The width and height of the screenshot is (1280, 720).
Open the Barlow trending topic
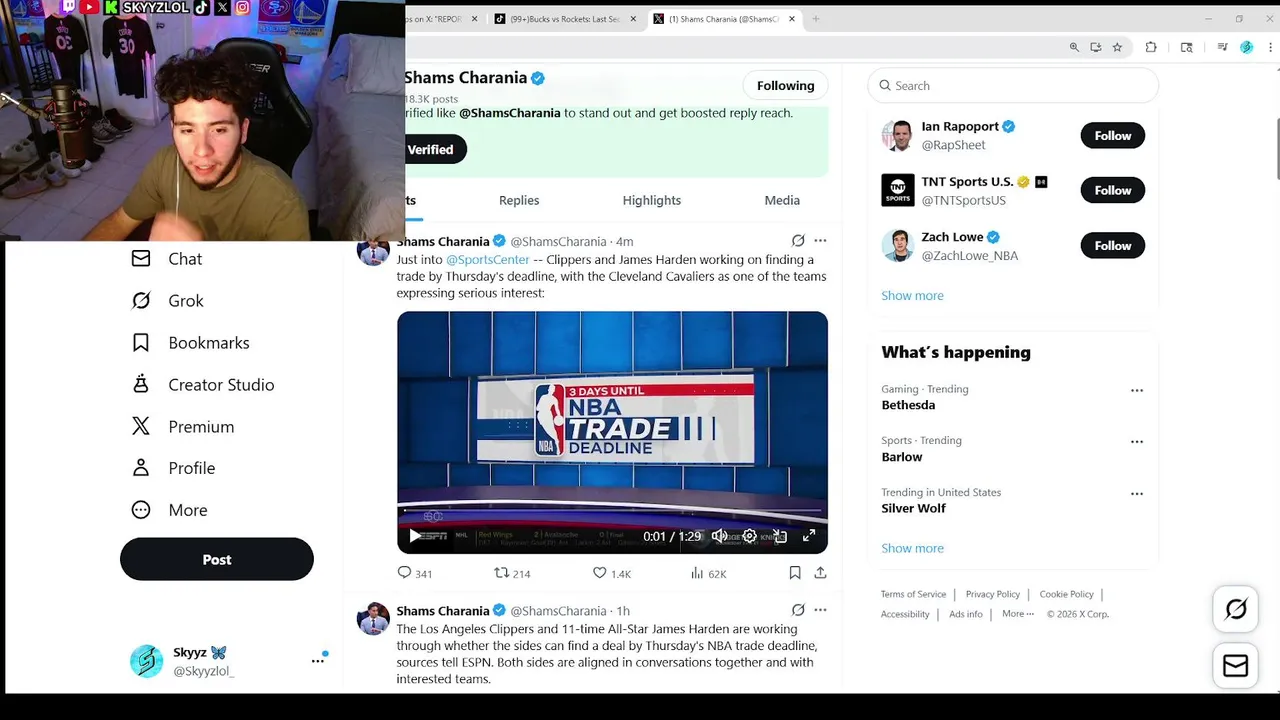click(902, 457)
